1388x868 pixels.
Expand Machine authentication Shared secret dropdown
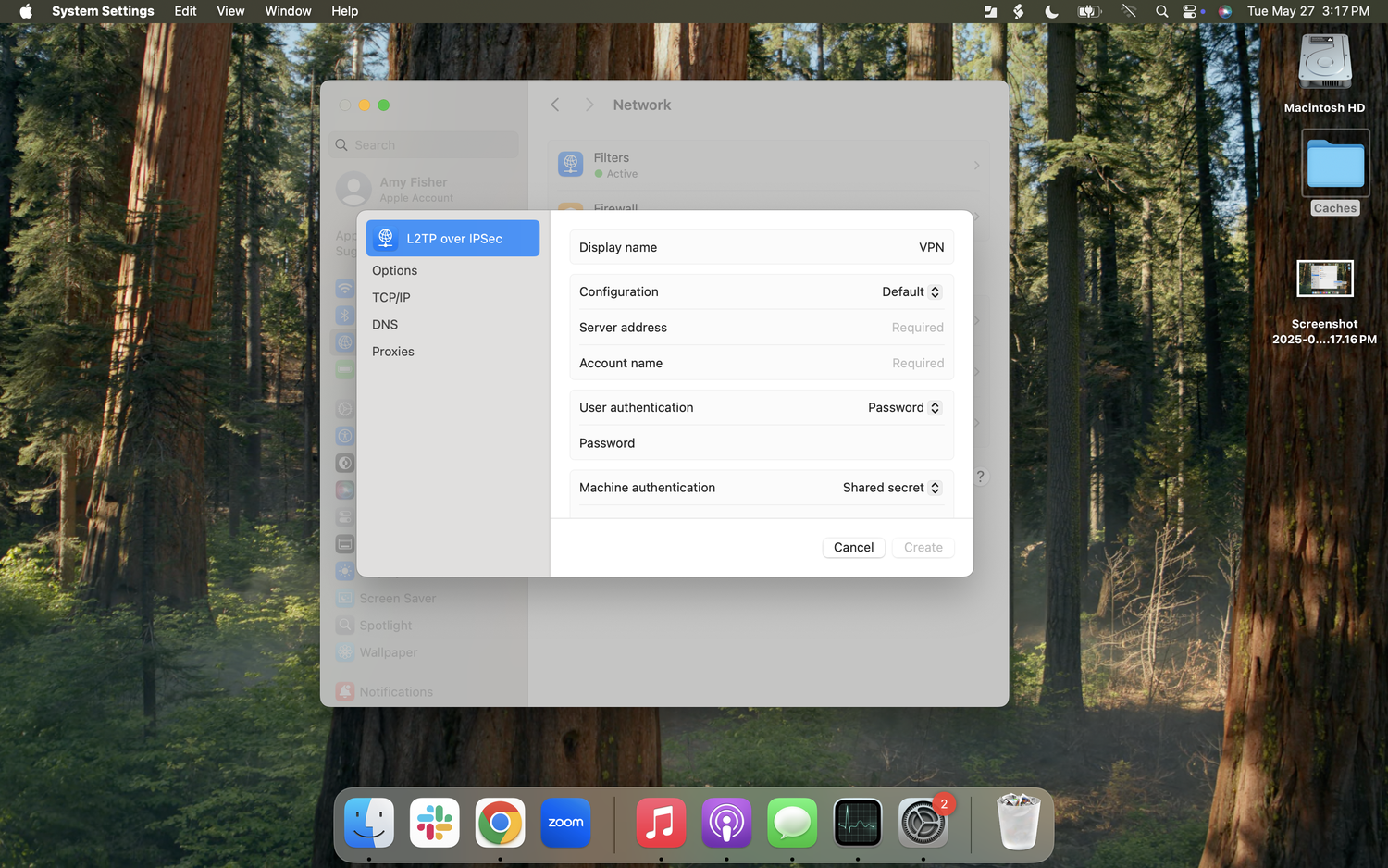[891, 488]
